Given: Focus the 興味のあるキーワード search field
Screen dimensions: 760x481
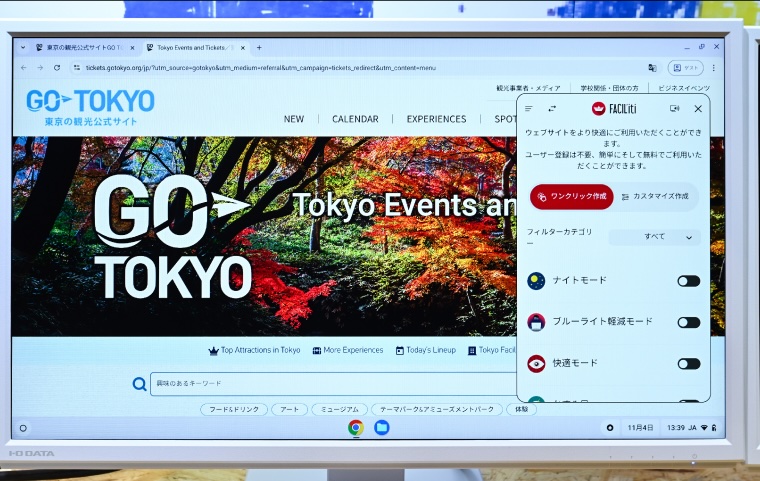Looking at the screenshot, I should 333,384.
